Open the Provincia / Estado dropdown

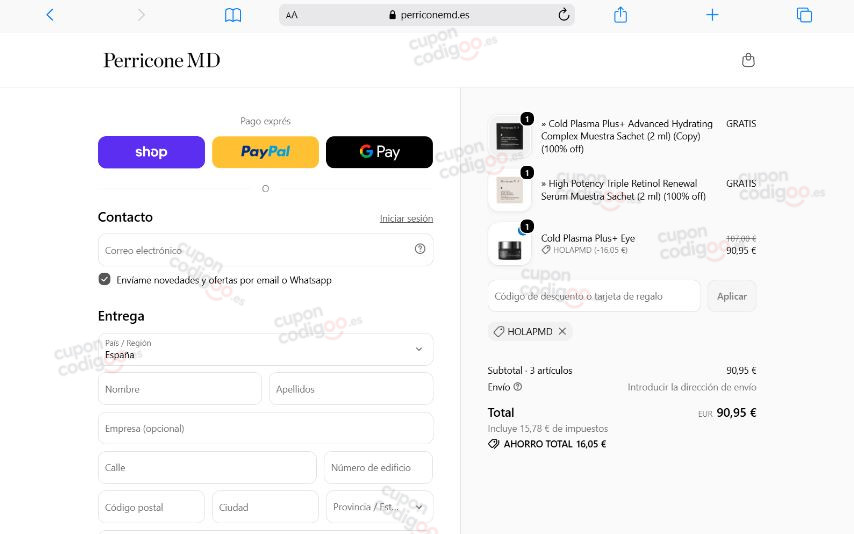pyautogui.click(x=380, y=507)
